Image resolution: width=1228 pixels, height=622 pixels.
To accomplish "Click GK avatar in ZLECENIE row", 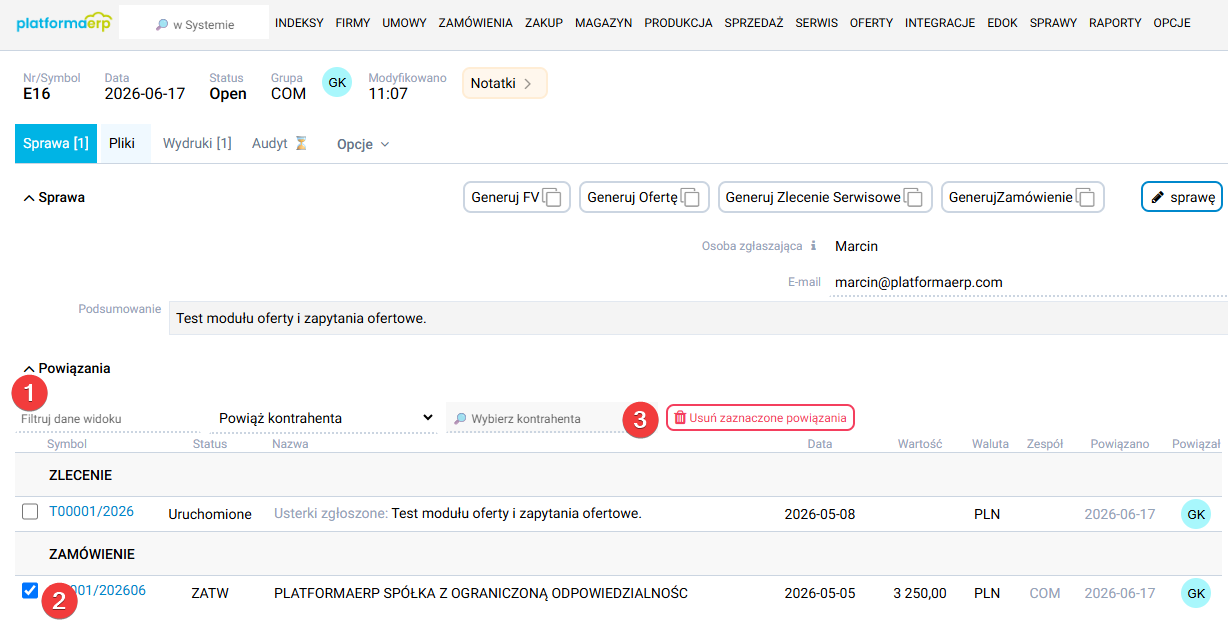I will coord(1196,514).
